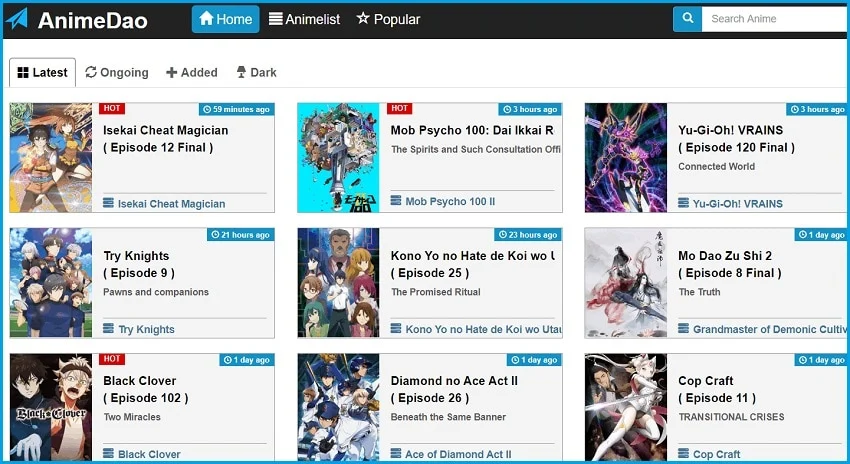Click the Cop Craft poster thumbnail
The width and height of the screenshot is (850, 464).
point(626,407)
